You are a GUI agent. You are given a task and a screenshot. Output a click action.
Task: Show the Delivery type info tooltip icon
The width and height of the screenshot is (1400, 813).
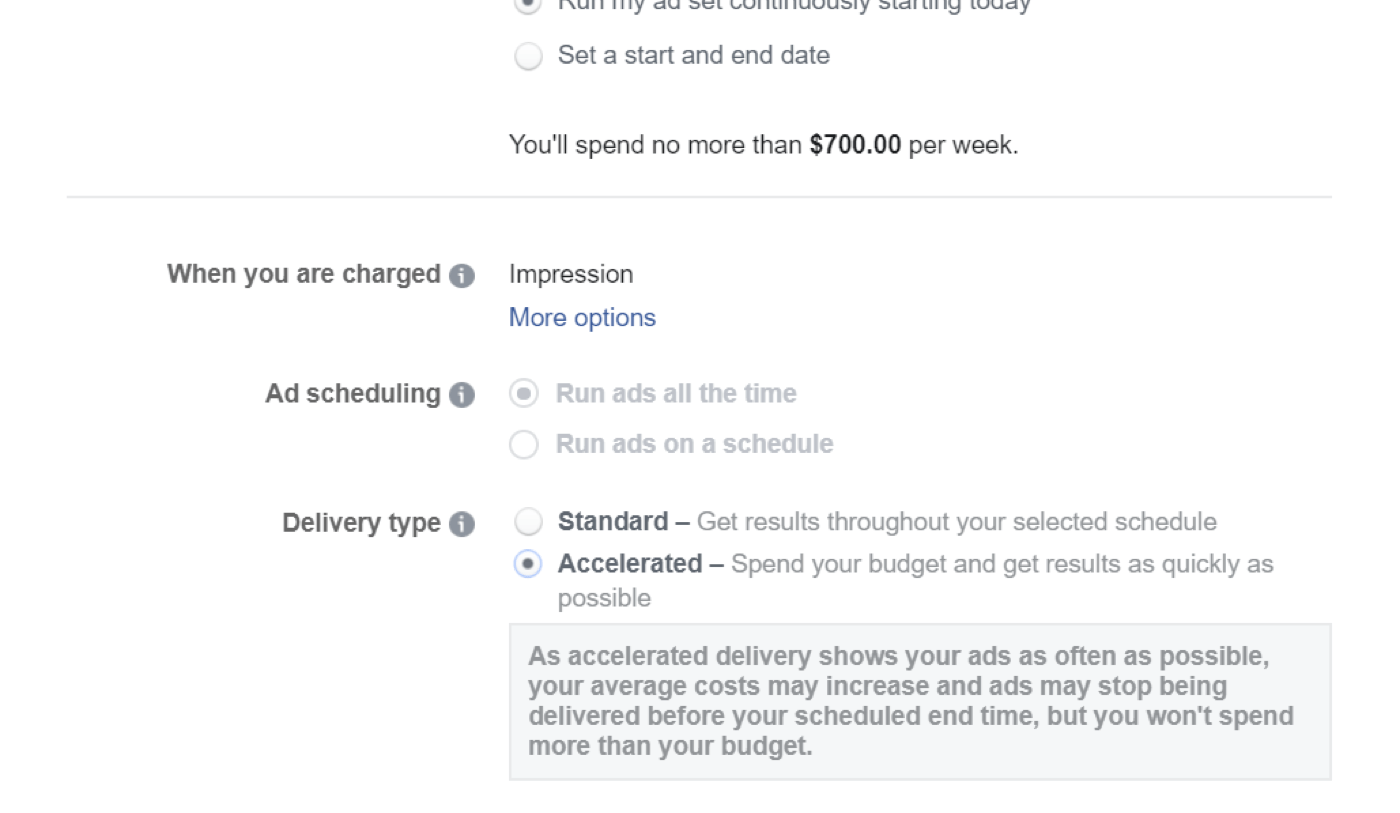[462, 524]
